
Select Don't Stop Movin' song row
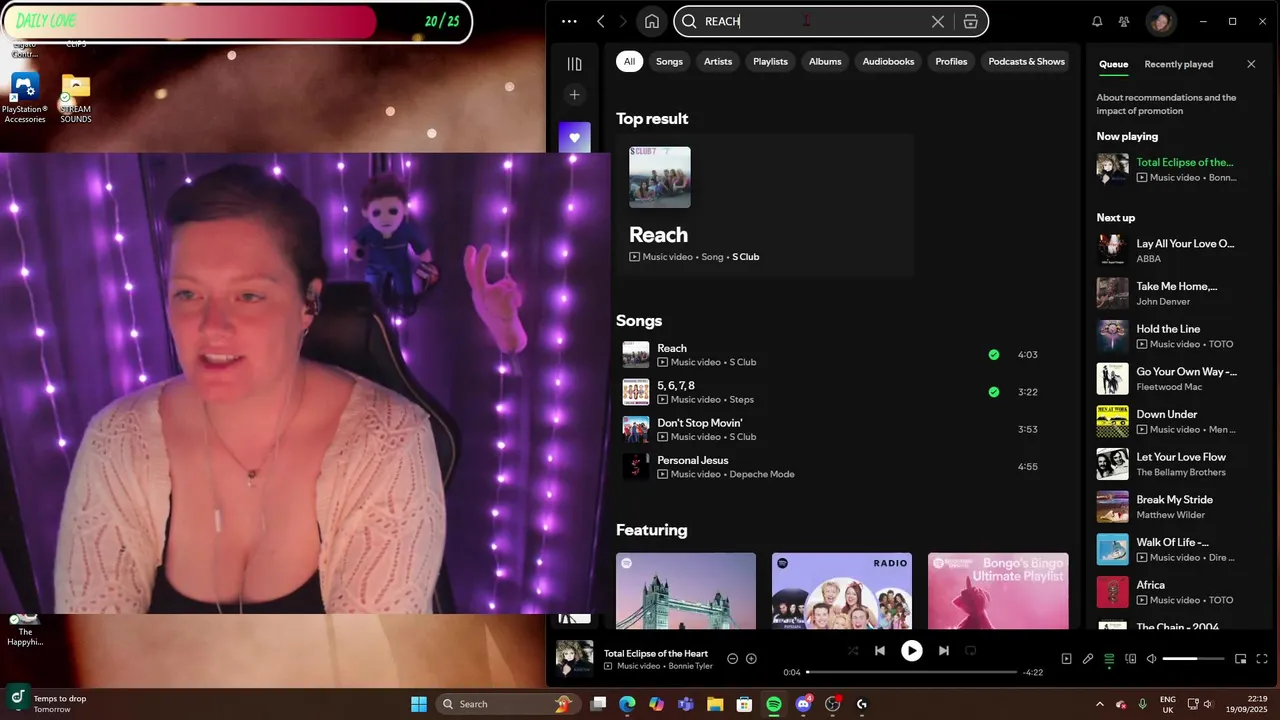(x=830, y=429)
